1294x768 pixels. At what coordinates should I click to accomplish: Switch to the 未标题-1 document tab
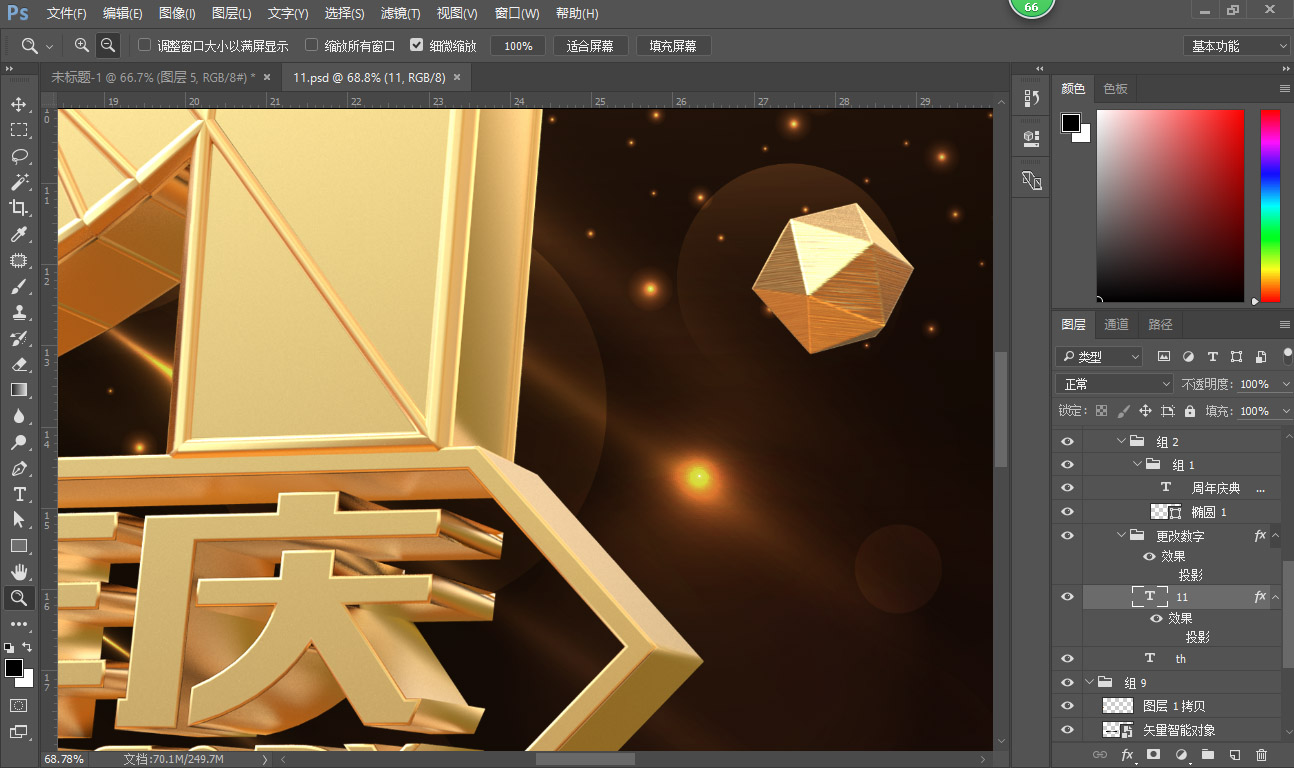(153, 77)
